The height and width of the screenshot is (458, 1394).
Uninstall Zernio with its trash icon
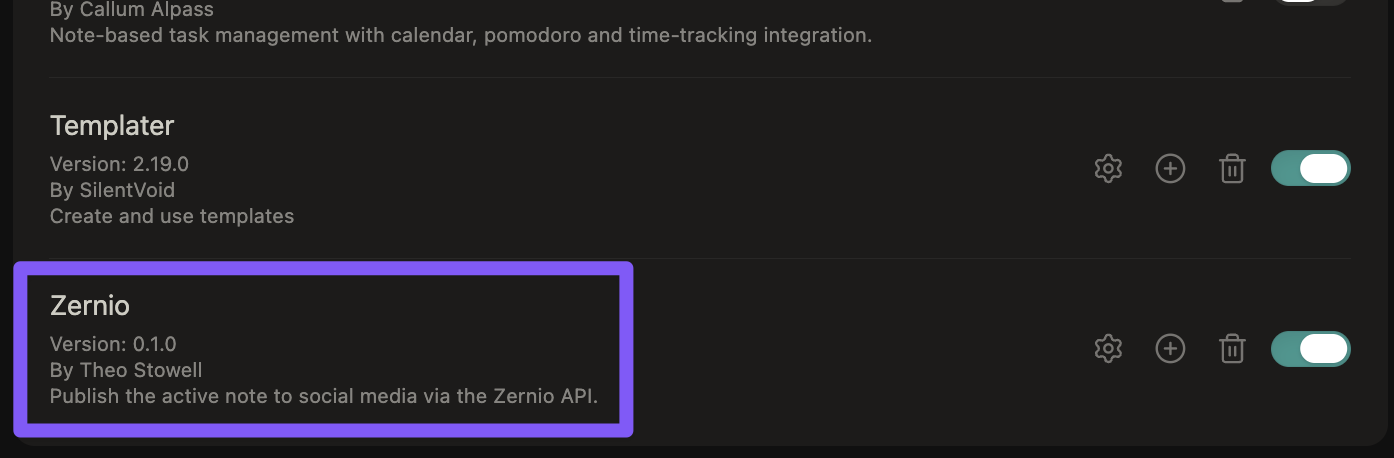(1232, 349)
